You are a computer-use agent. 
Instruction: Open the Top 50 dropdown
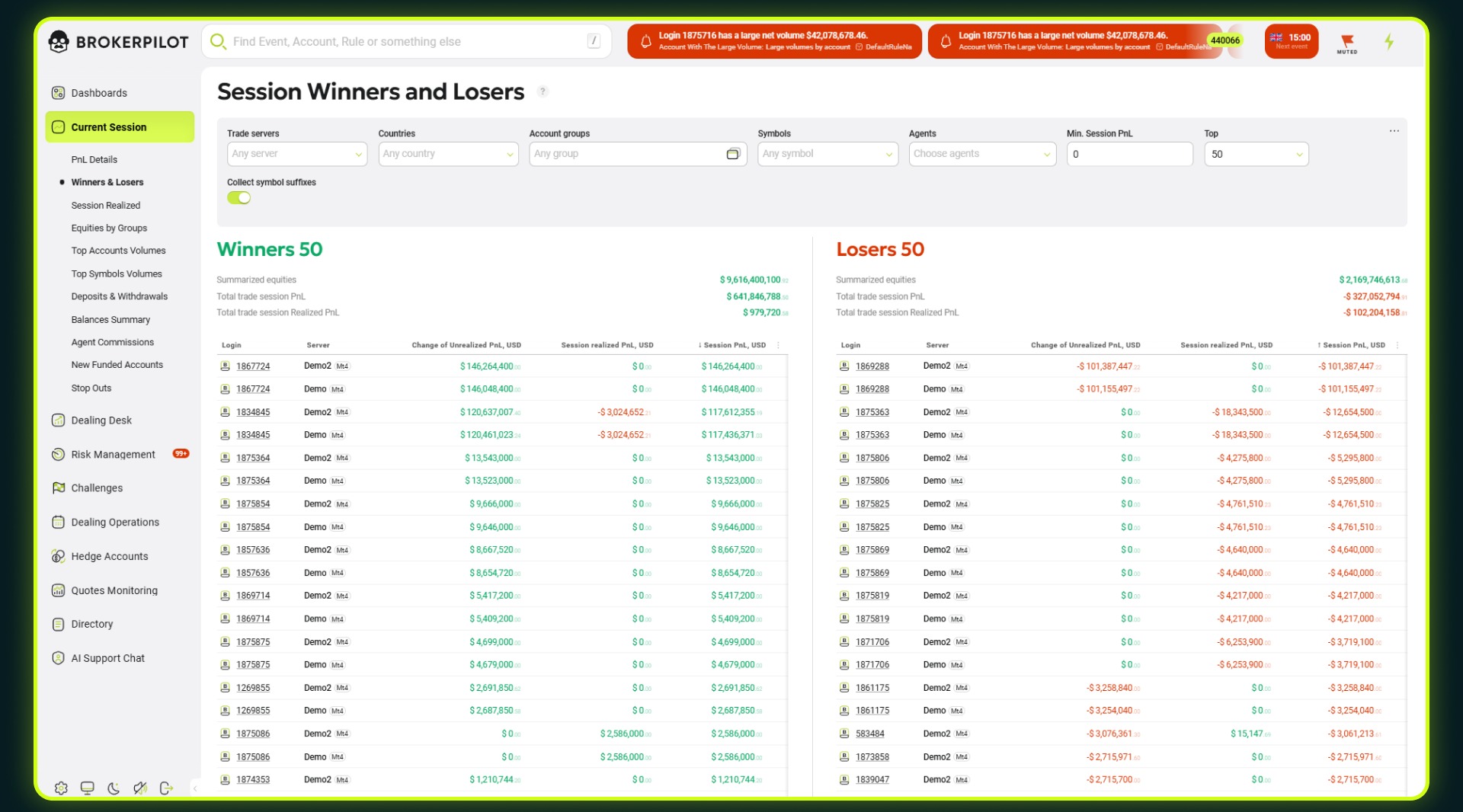click(x=1256, y=154)
